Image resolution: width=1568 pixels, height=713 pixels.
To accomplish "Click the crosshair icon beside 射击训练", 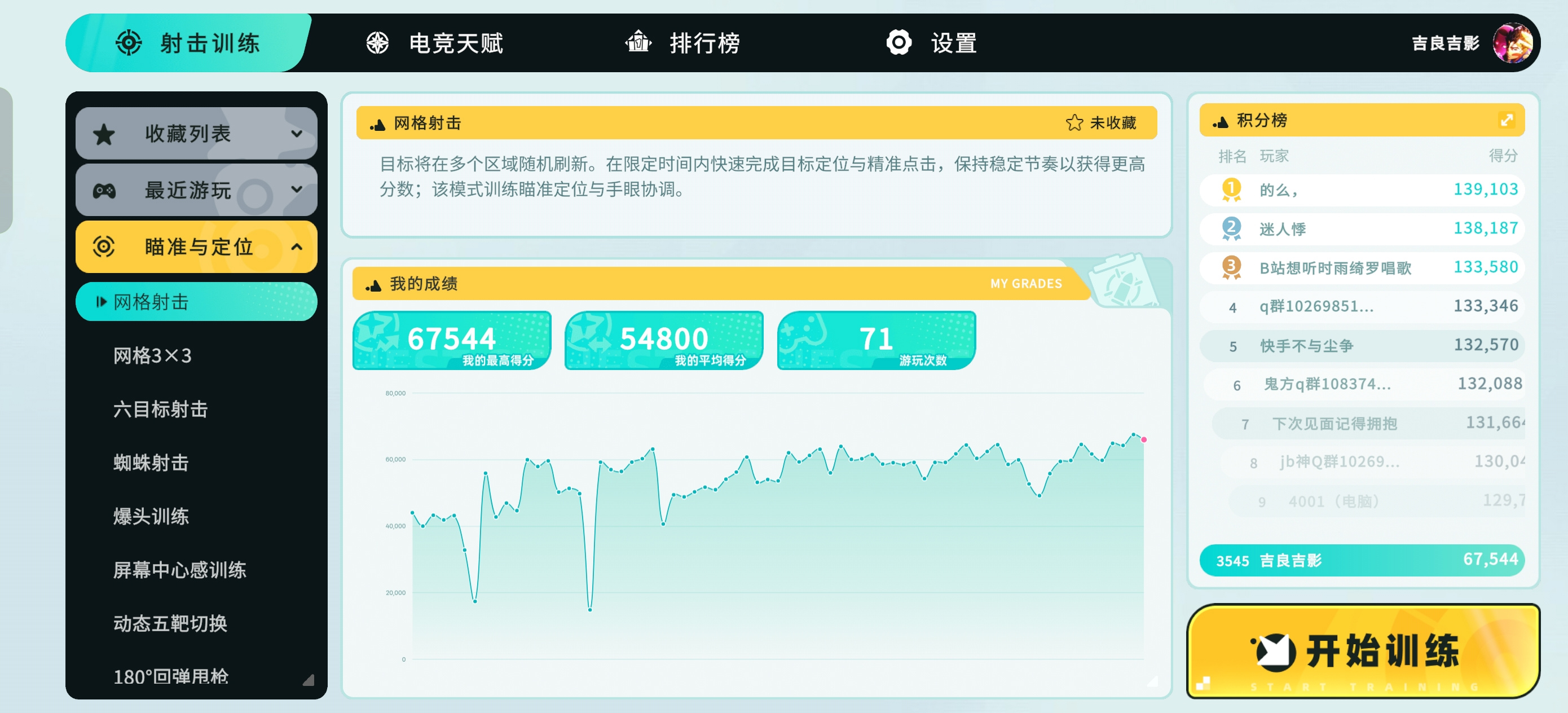I will point(129,43).
